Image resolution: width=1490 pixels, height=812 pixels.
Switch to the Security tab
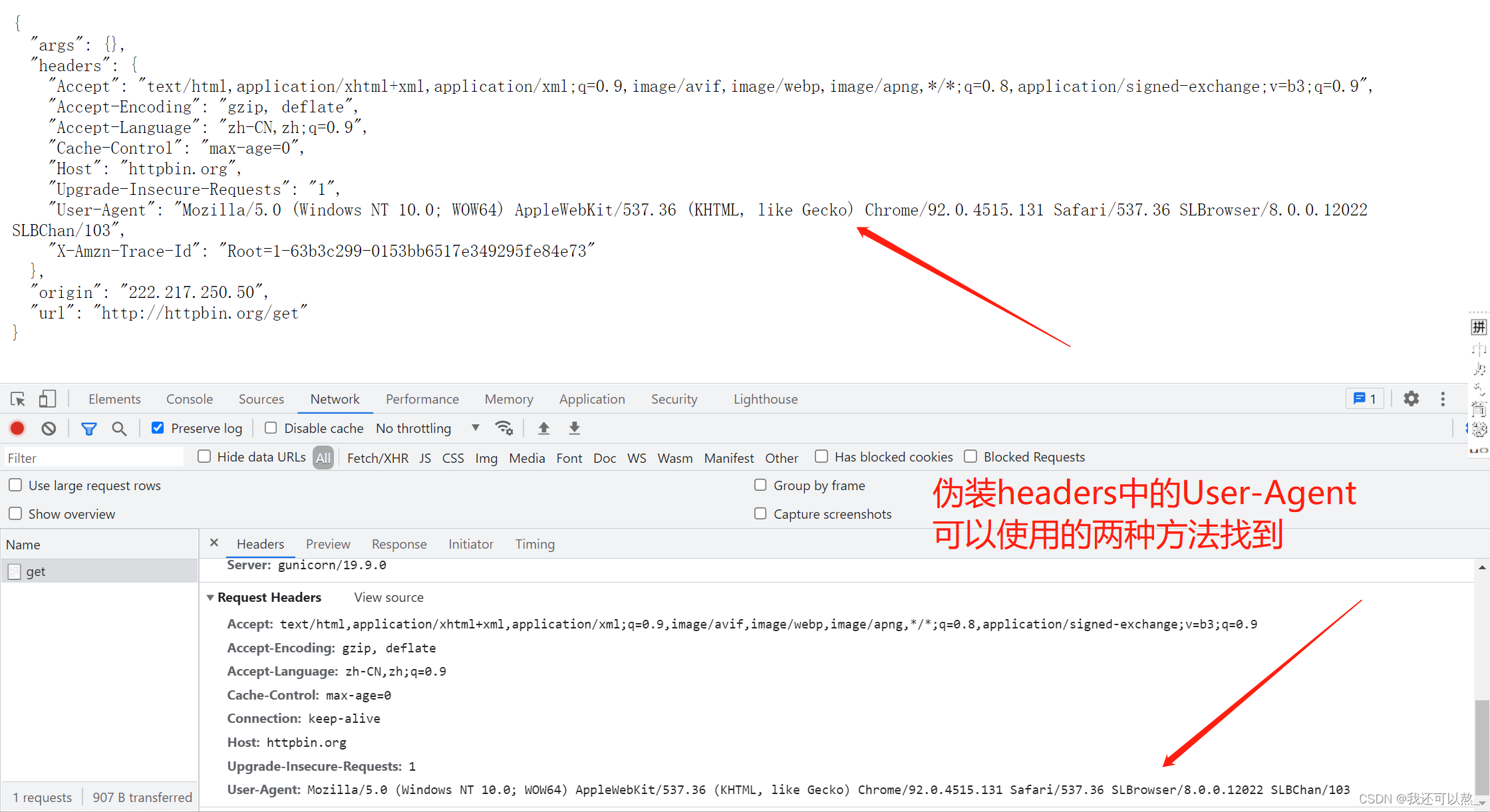click(x=674, y=399)
